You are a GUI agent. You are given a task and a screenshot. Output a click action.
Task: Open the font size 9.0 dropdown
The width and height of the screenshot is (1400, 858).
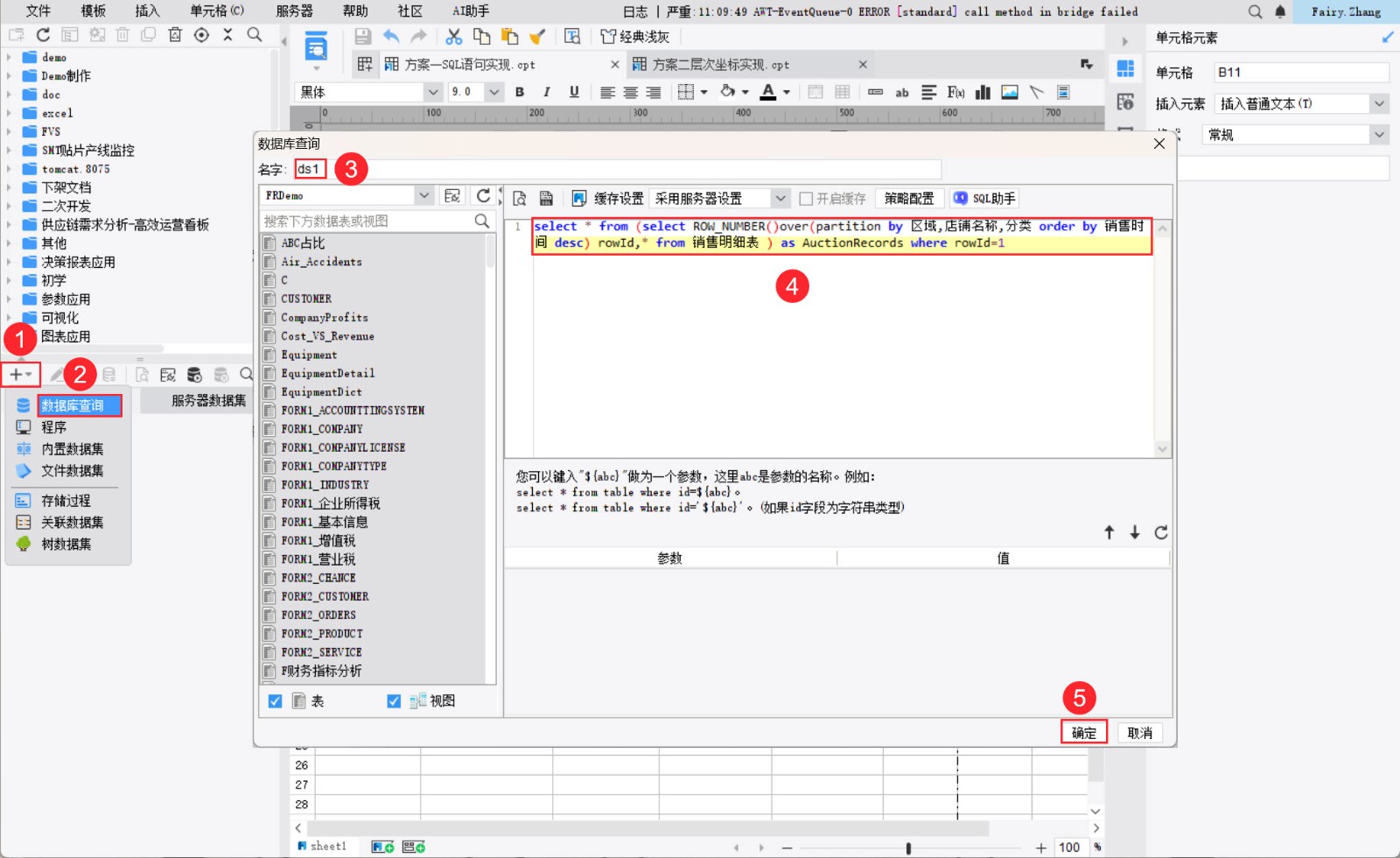[x=494, y=92]
